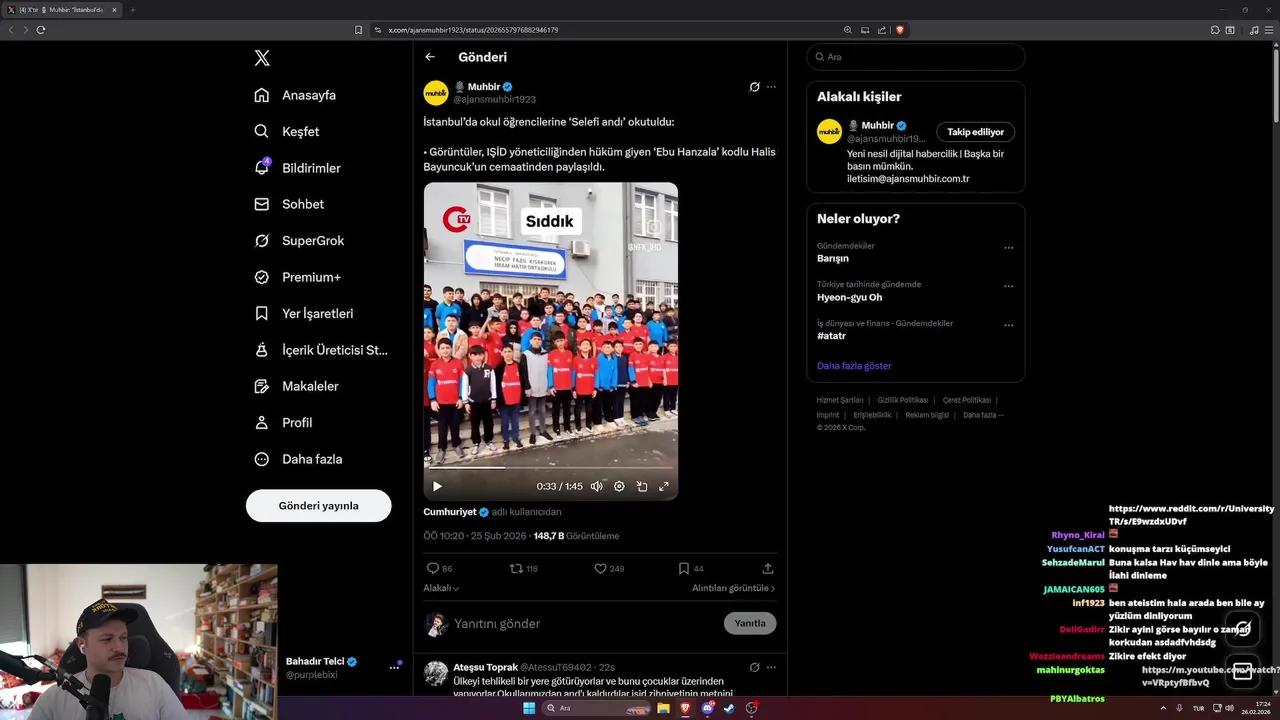Open the Windows Start menu
Image resolution: width=1280 pixels, height=720 pixels.
point(529,708)
